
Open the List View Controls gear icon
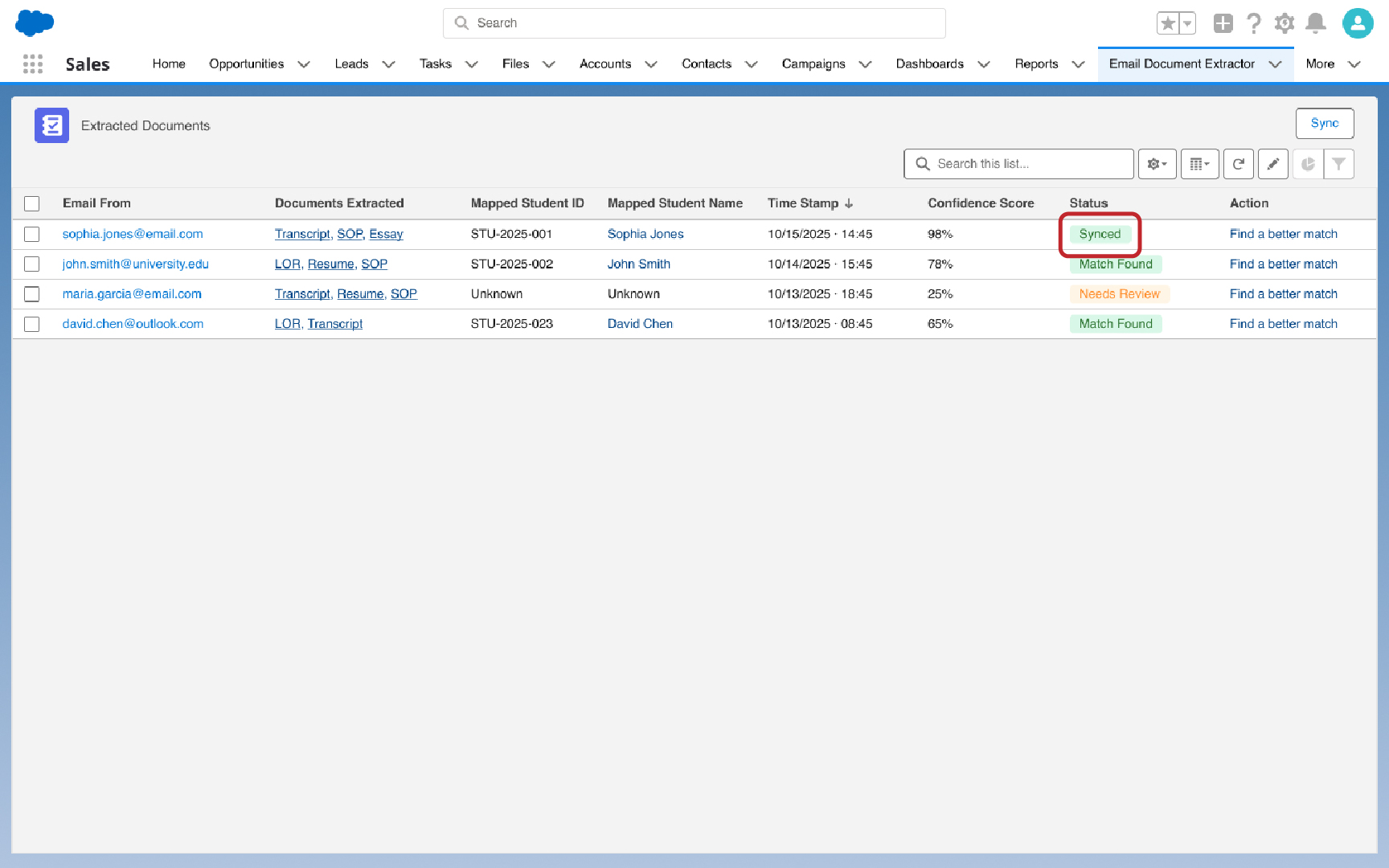click(x=1157, y=164)
